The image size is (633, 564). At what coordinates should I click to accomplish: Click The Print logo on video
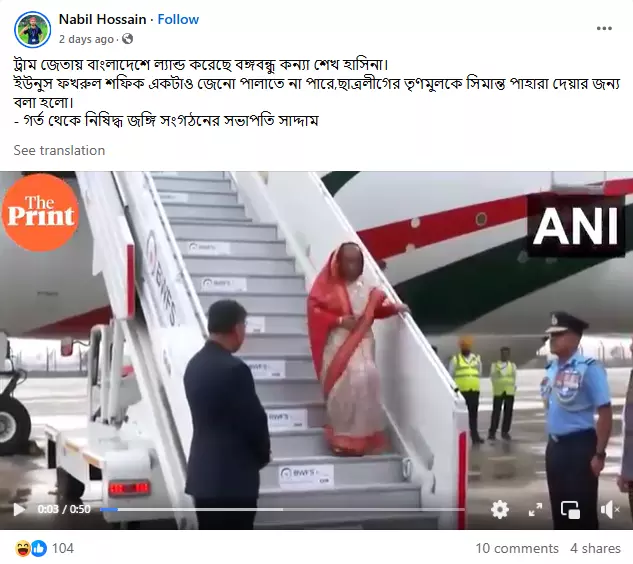coord(40,212)
